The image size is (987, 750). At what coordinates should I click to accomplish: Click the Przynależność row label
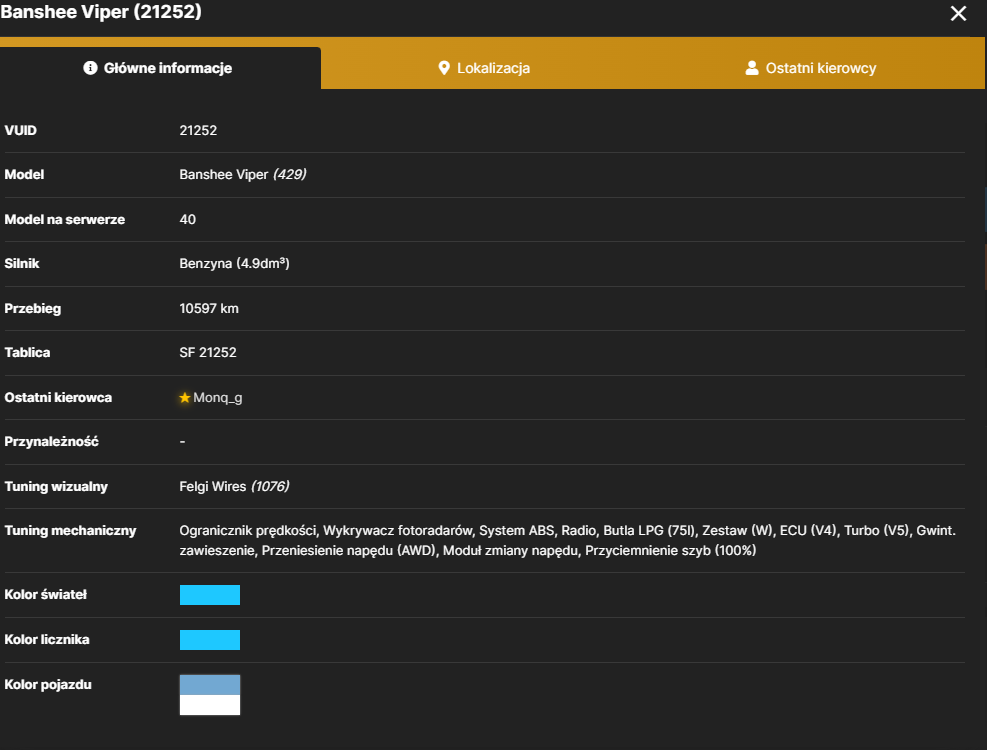pyautogui.click(x=52, y=441)
